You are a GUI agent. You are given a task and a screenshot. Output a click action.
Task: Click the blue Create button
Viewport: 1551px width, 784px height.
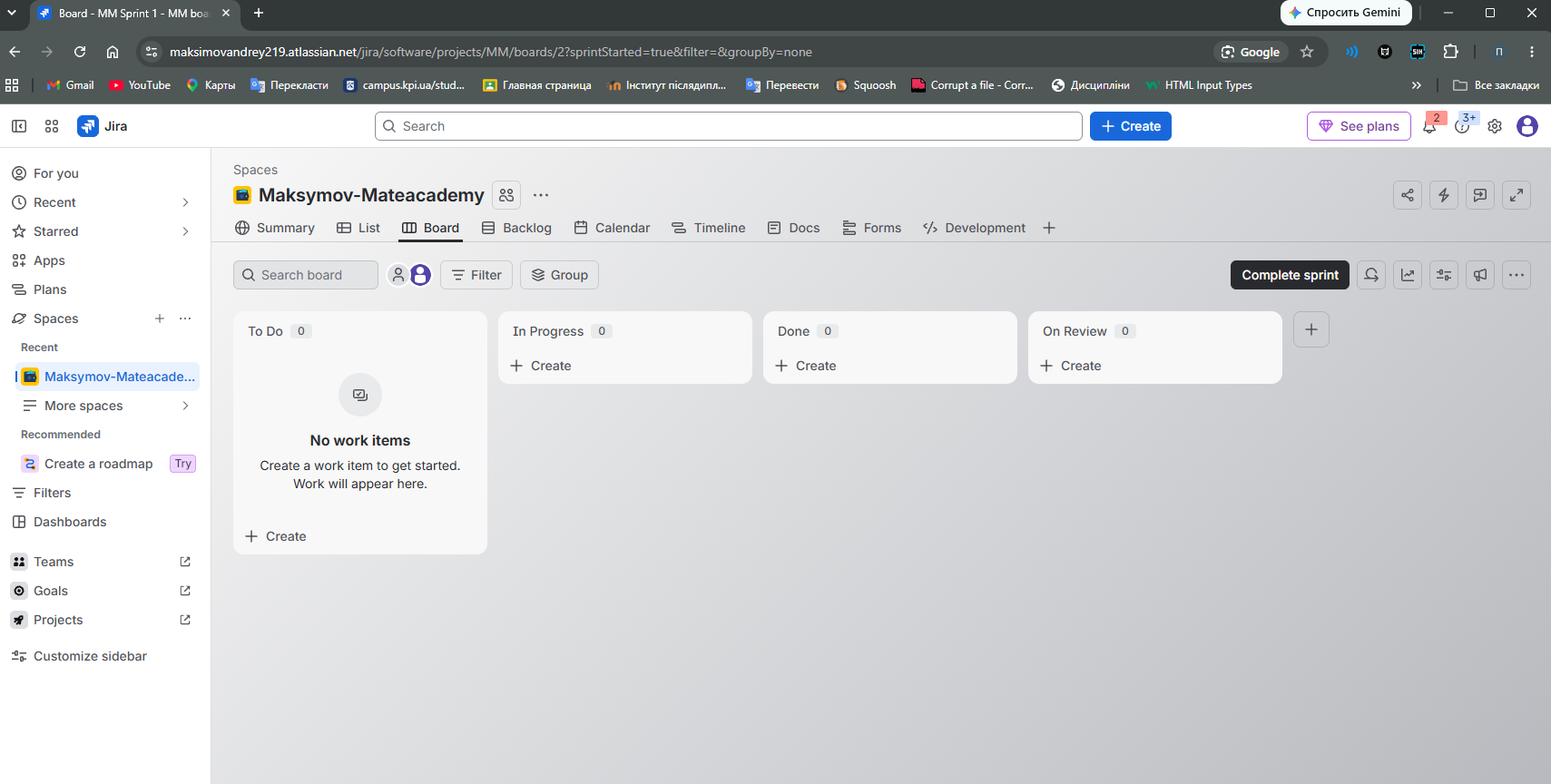(1131, 126)
